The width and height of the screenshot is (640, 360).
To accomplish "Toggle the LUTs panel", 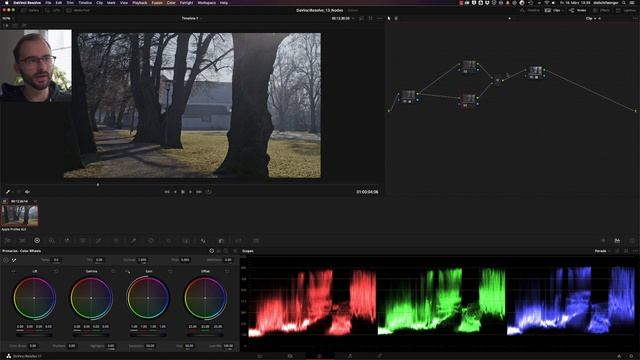I will coord(53,10).
